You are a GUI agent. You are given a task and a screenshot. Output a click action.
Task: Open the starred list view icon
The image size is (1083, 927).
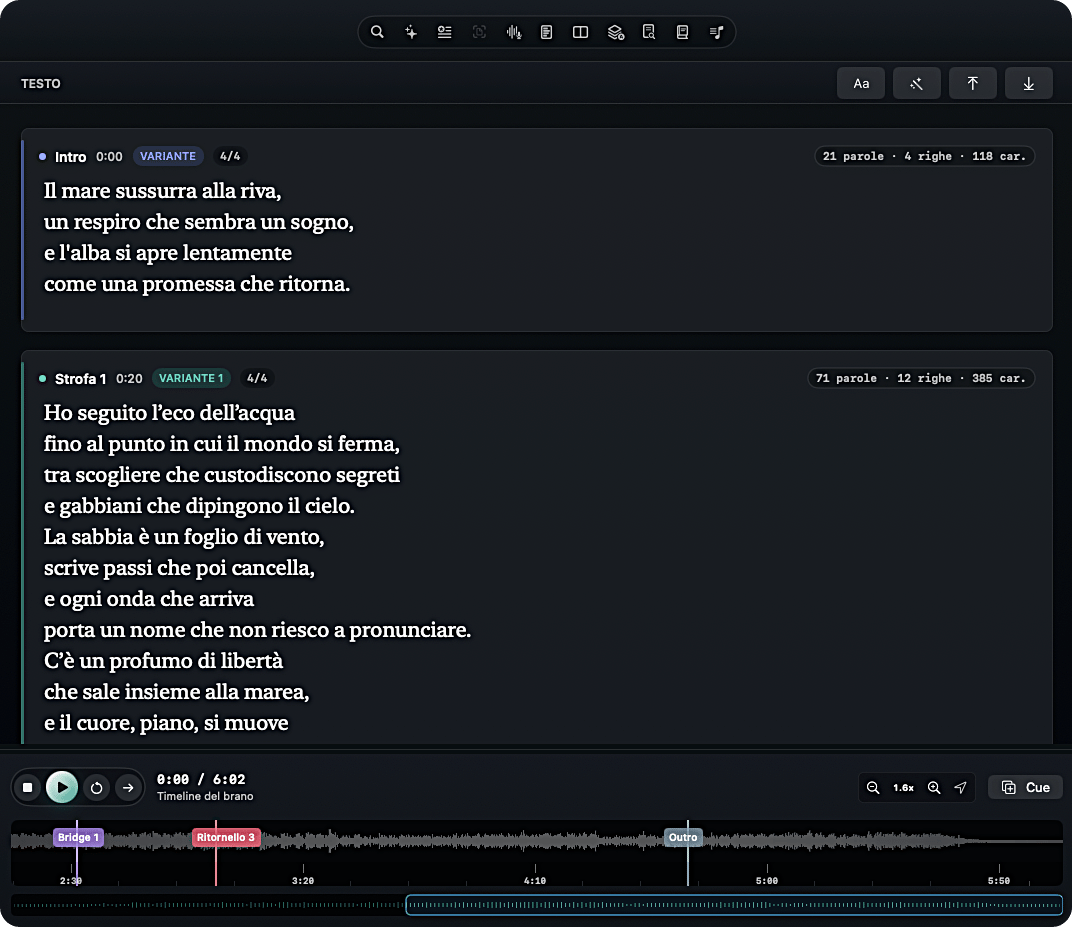pyautogui.click(x=445, y=32)
